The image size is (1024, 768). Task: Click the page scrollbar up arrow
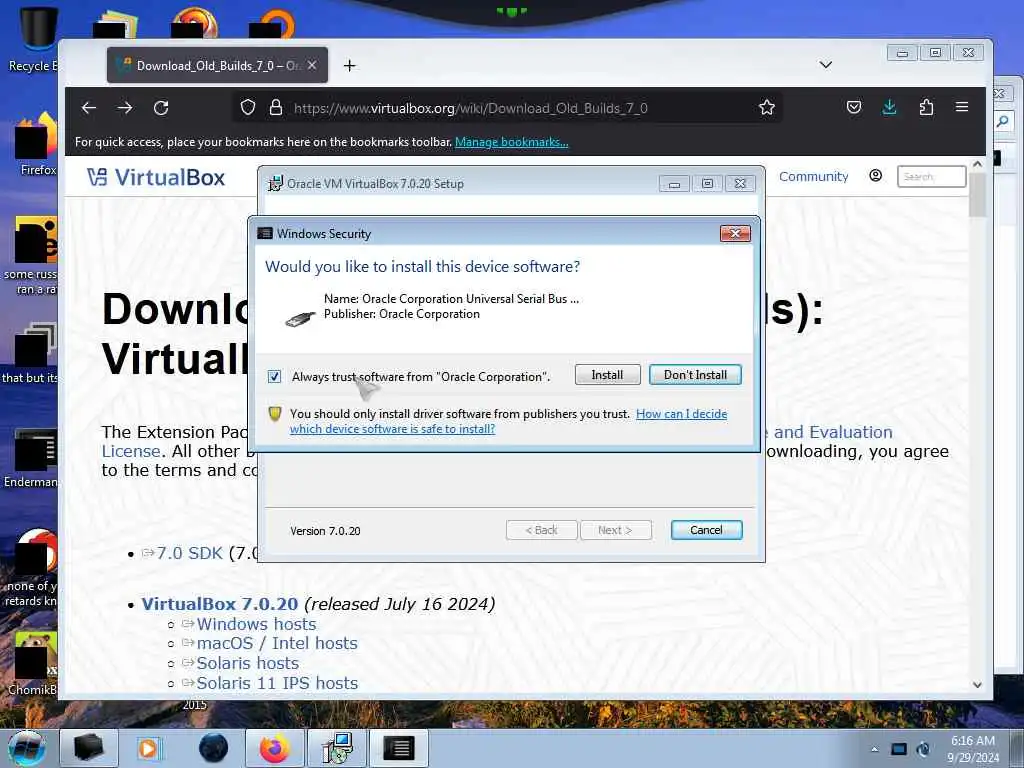977,165
